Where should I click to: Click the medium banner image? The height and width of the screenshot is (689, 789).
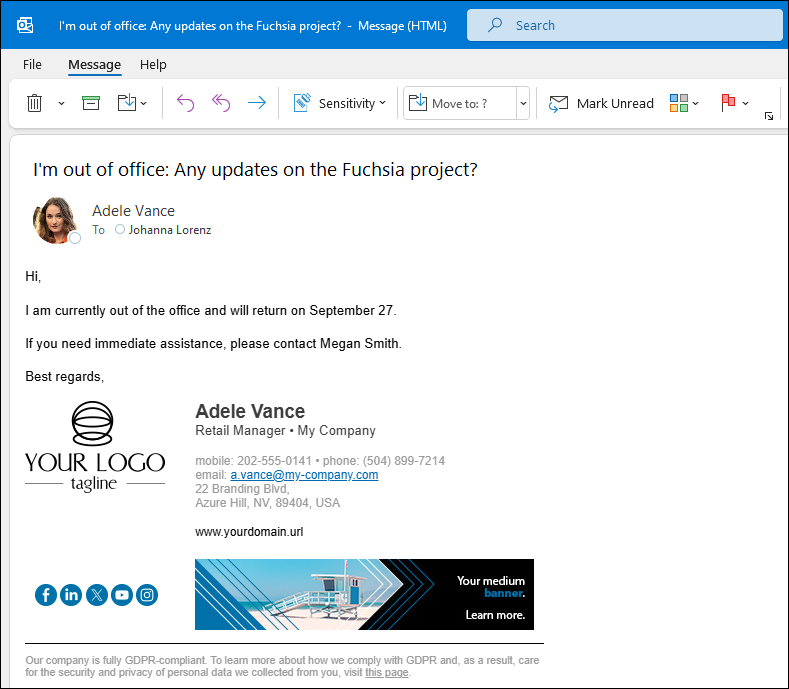[364, 594]
